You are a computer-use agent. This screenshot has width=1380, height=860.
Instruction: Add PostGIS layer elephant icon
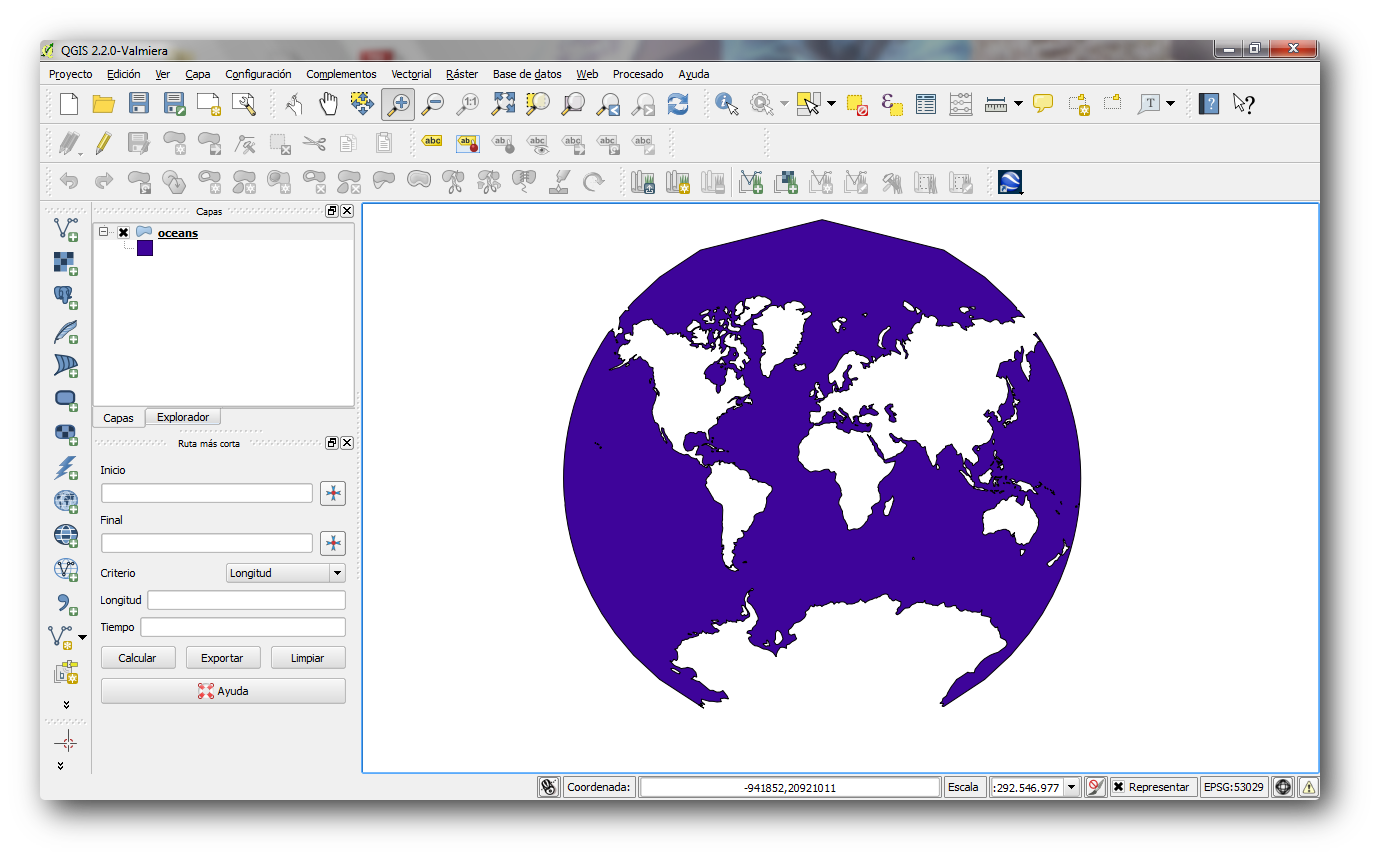coord(66,297)
